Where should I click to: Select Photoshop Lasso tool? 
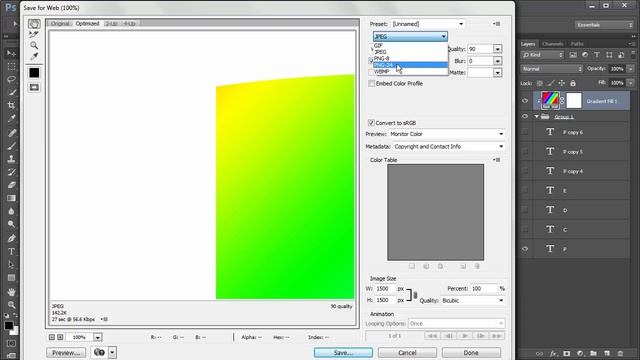click(x=11, y=80)
